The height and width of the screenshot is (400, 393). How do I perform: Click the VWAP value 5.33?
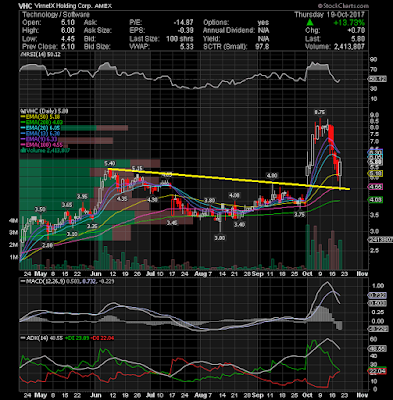[x=186, y=47]
